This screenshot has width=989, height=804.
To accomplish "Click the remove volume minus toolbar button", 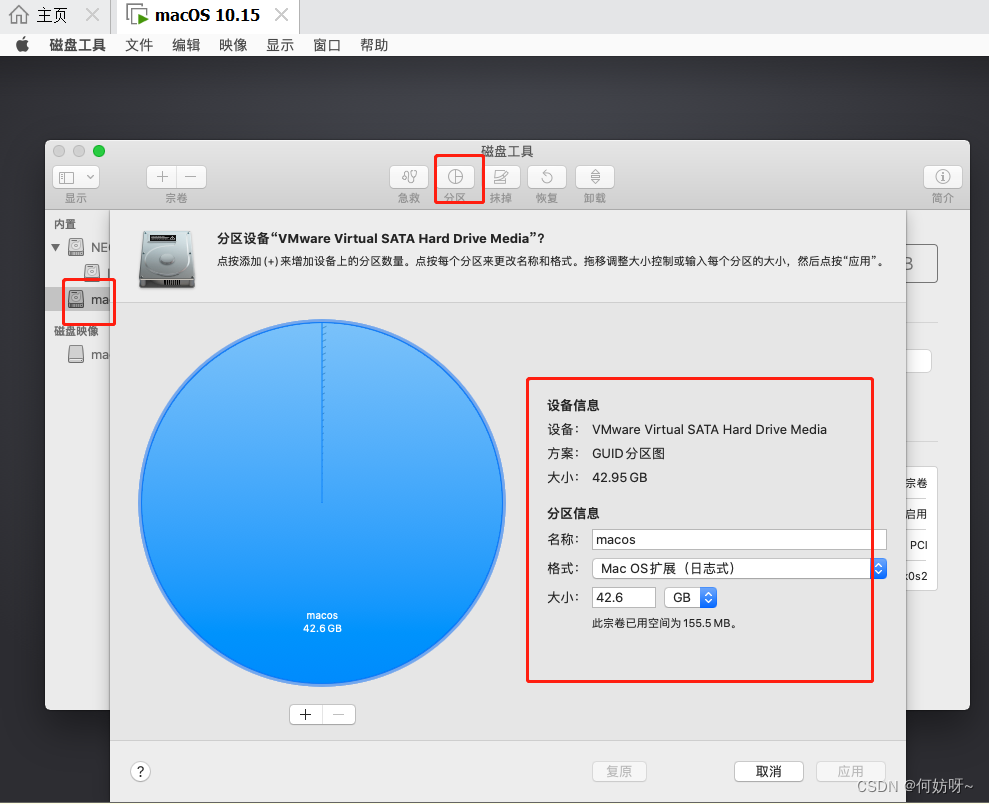I will tap(191, 177).
